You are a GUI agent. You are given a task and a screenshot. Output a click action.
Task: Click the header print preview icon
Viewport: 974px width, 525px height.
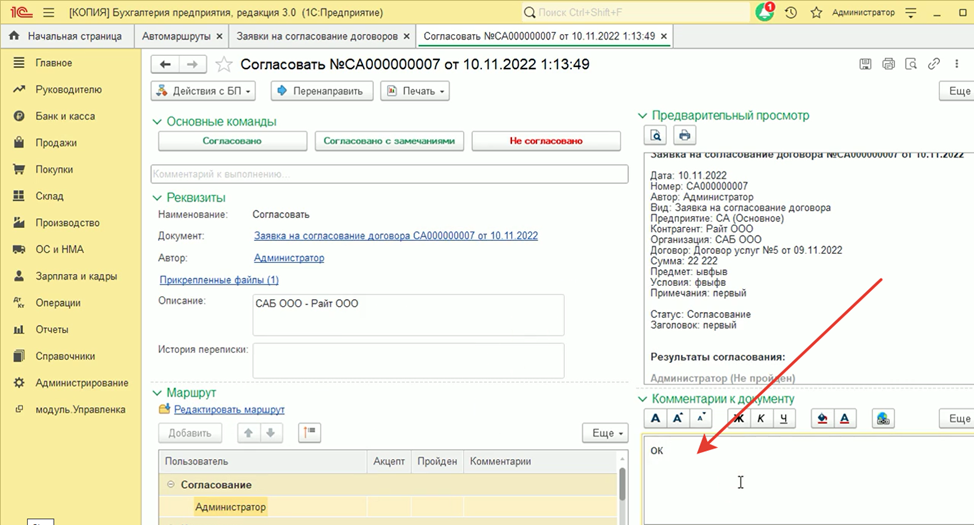click(911, 64)
